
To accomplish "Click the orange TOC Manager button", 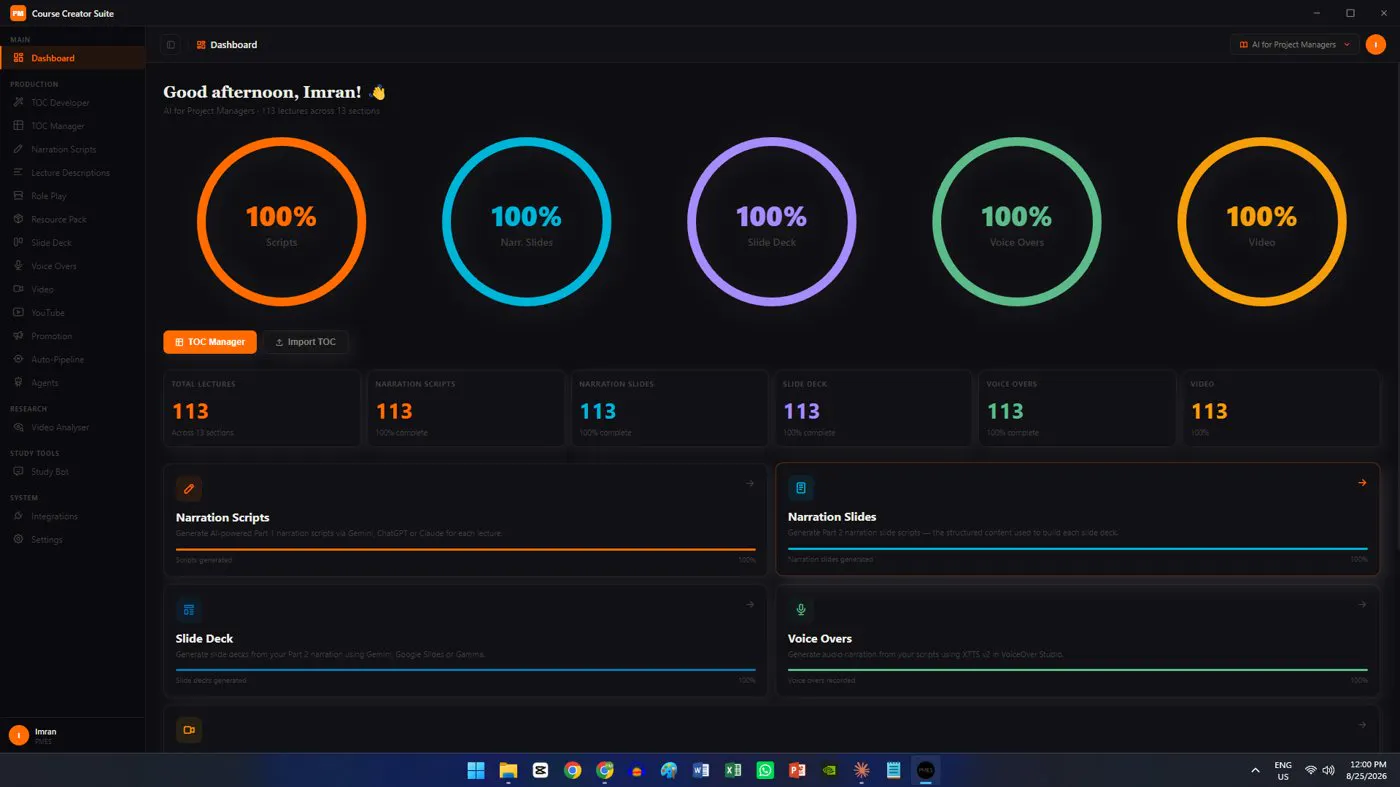I will click(x=210, y=342).
